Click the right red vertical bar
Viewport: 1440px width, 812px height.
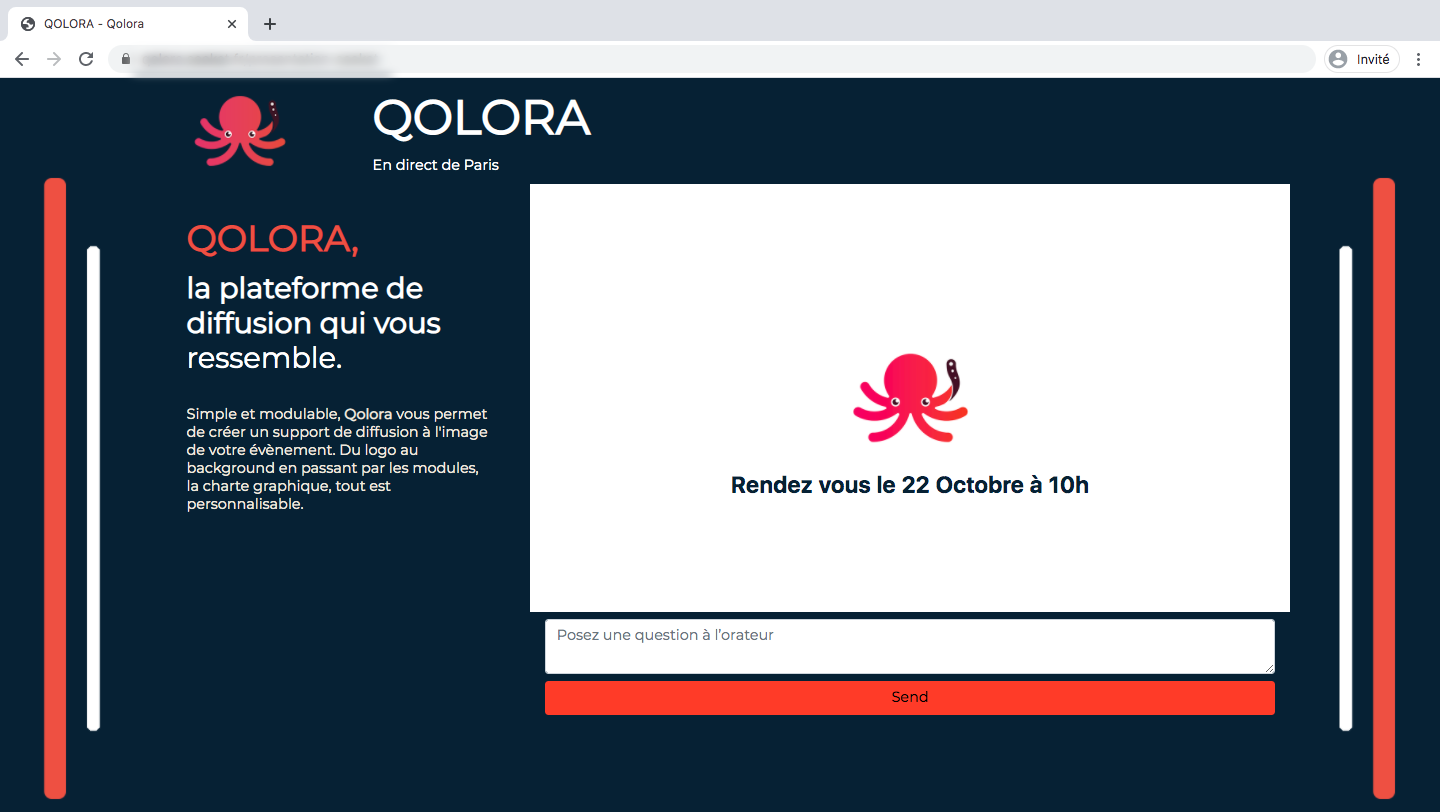point(1383,488)
